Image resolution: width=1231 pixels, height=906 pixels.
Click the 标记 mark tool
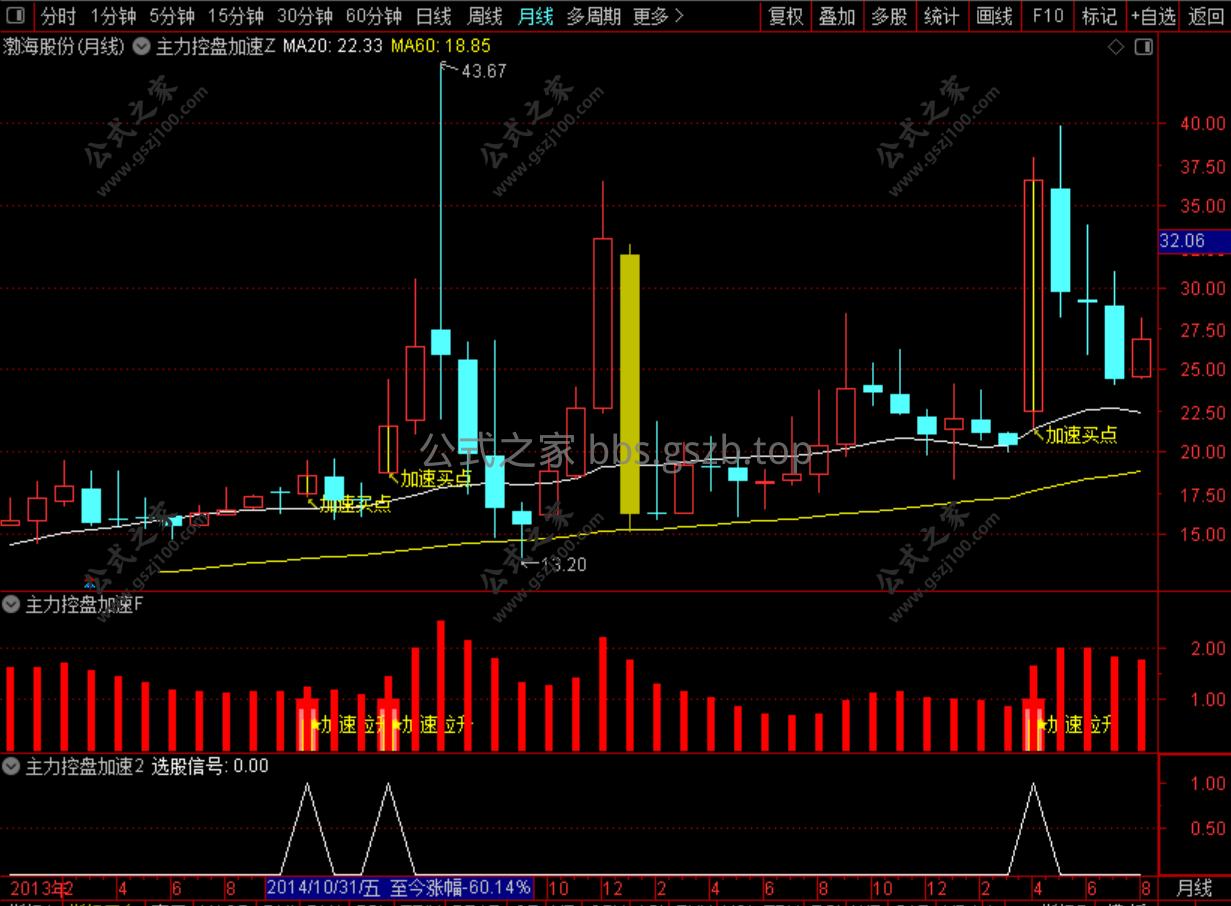point(1099,16)
